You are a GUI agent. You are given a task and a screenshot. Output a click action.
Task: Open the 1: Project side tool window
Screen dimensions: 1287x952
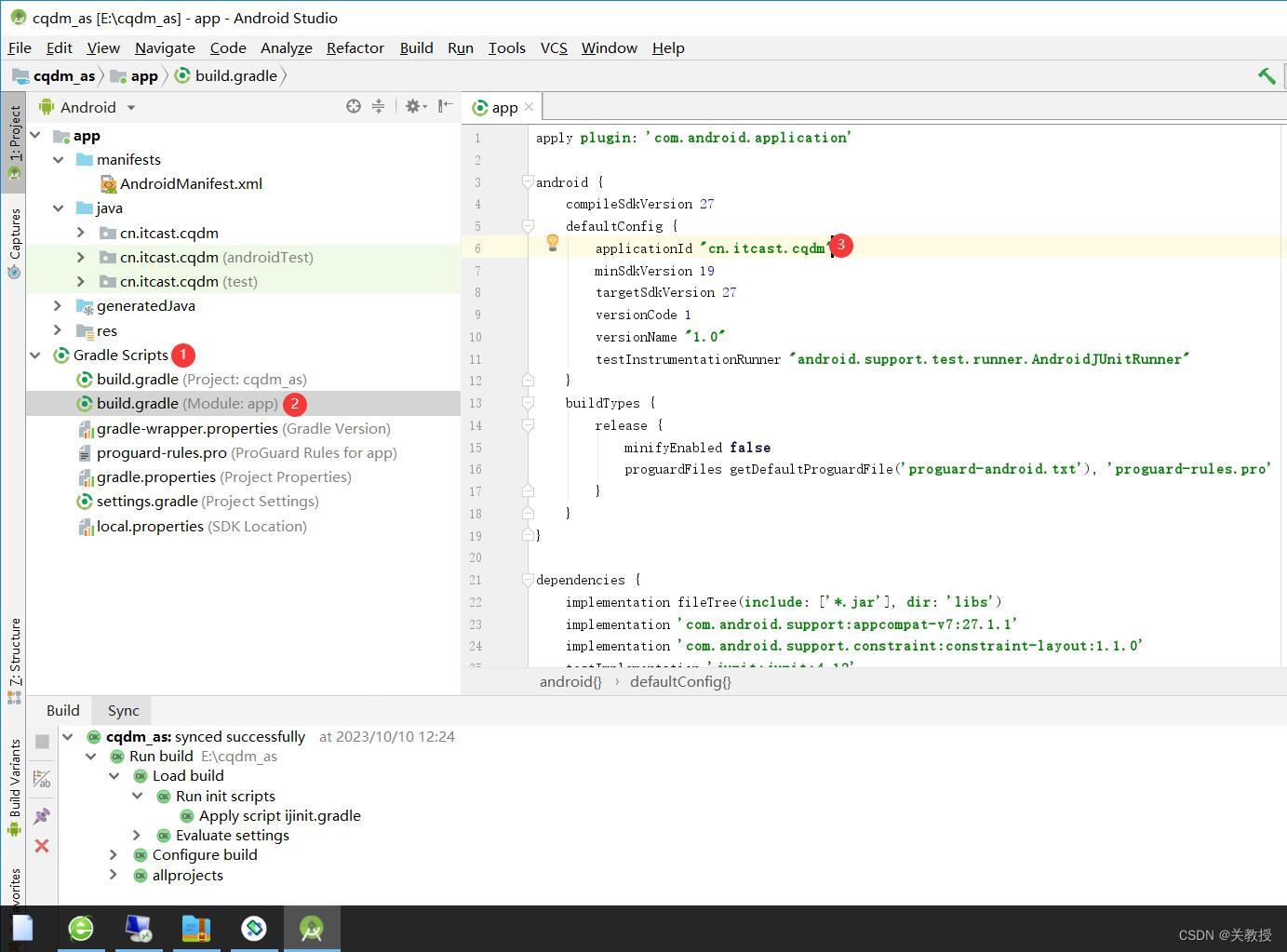pos(14,142)
